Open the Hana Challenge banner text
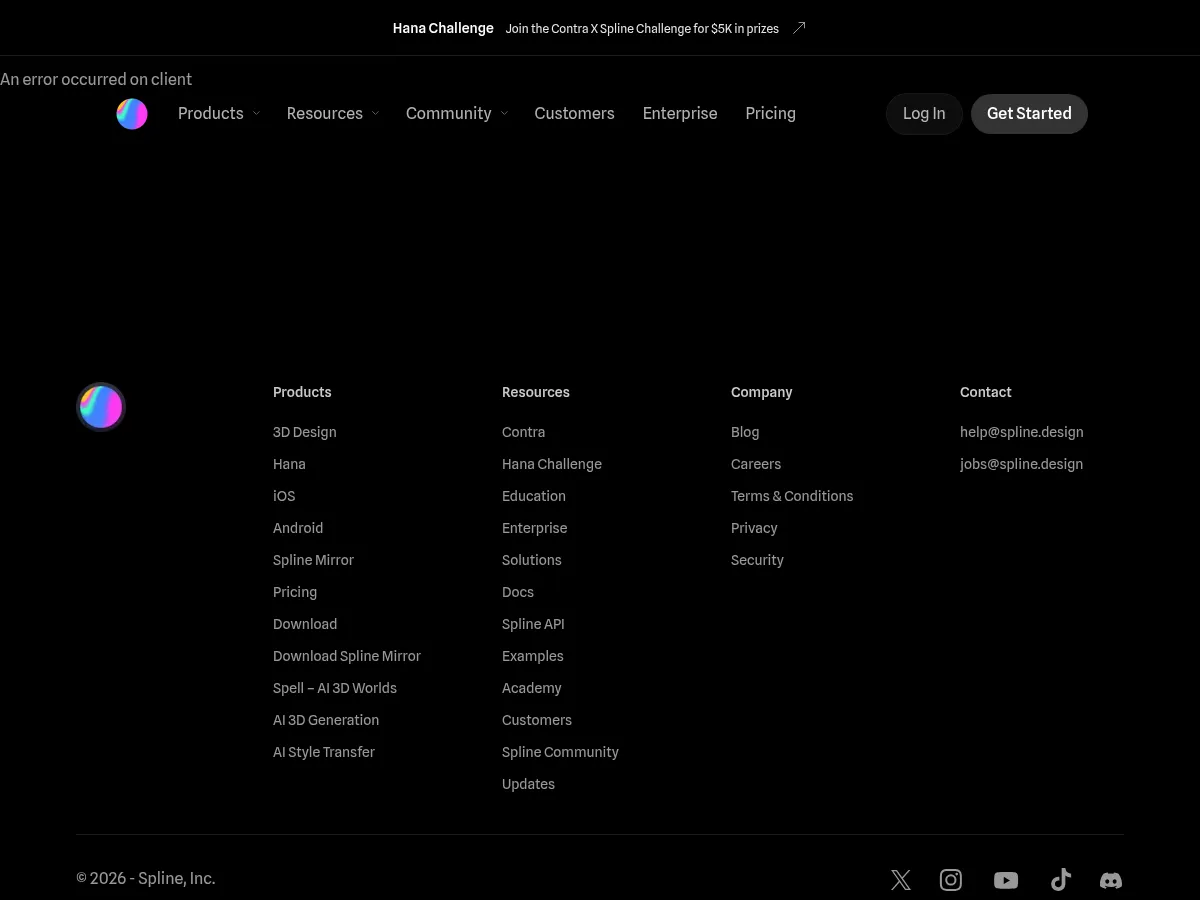 click(x=443, y=28)
